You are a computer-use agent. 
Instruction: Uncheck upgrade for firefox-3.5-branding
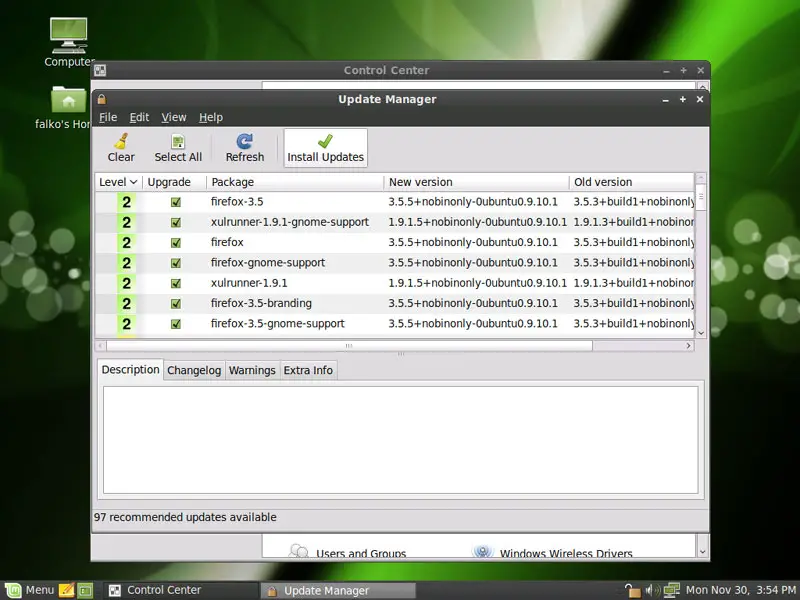[x=176, y=304]
